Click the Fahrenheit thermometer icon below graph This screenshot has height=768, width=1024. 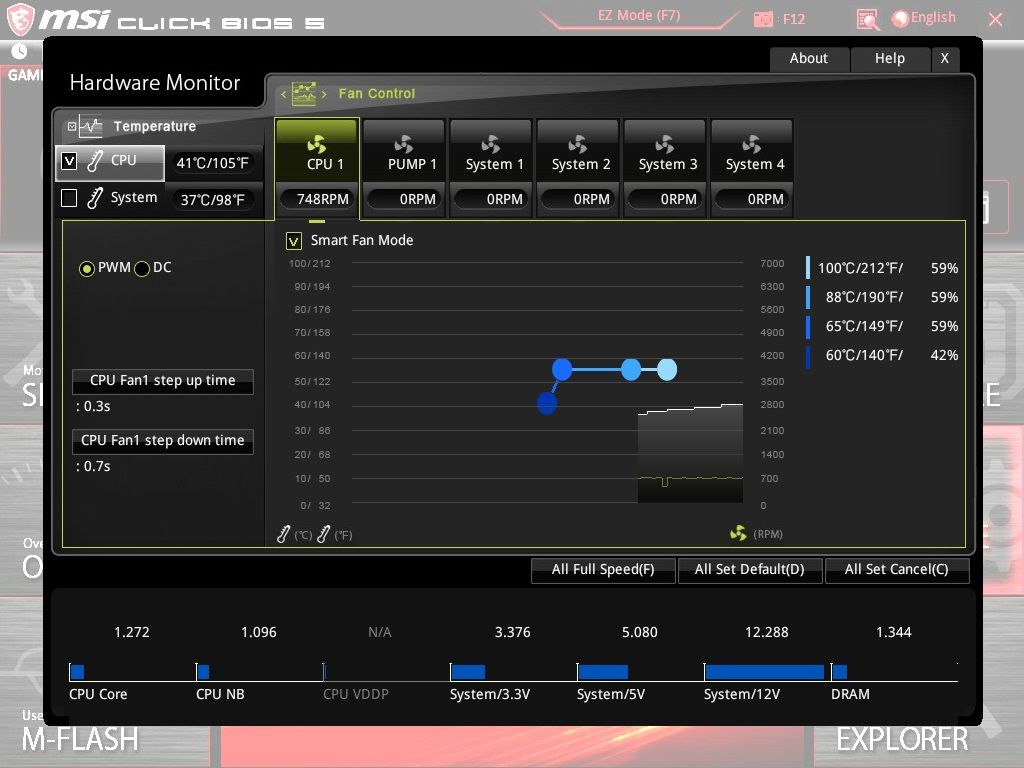323,535
